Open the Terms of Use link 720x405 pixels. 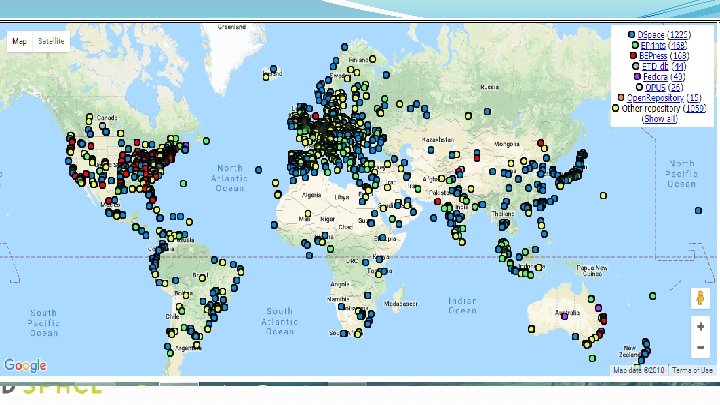692,370
